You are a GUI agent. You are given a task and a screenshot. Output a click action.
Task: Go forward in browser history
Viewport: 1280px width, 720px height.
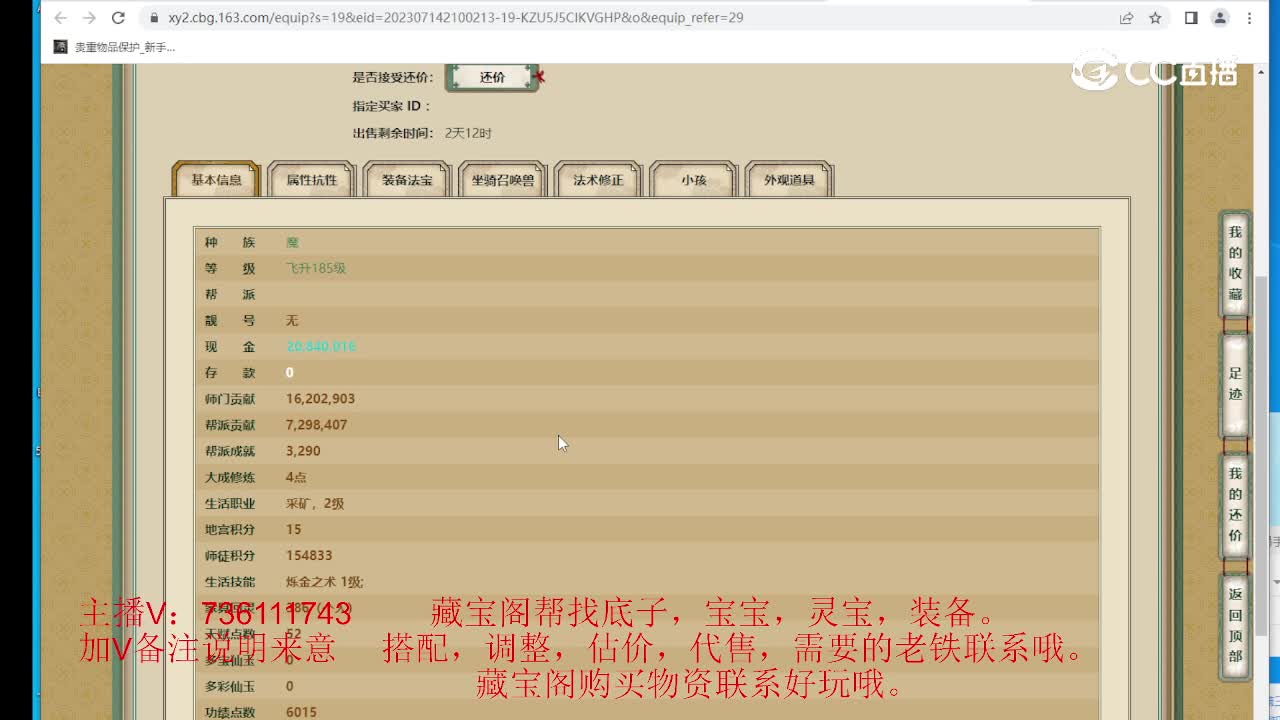pos(89,18)
